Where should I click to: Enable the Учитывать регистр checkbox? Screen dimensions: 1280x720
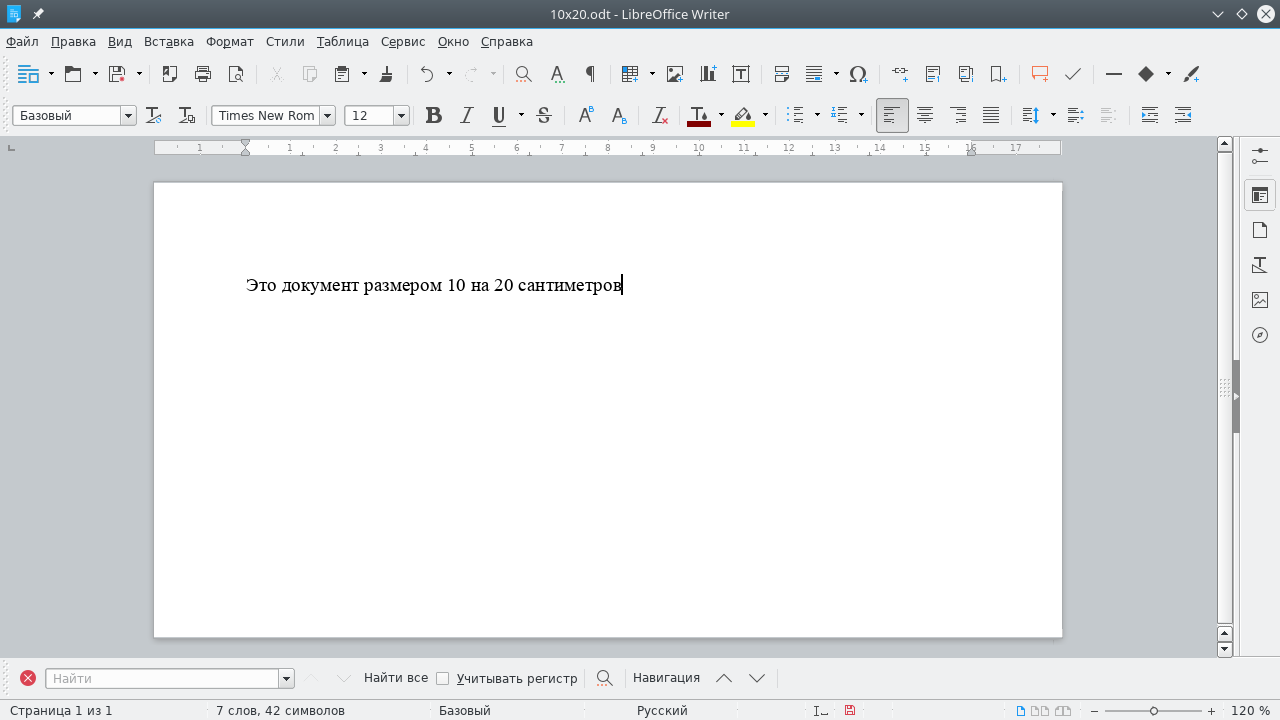pyautogui.click(x=443, y=678)
